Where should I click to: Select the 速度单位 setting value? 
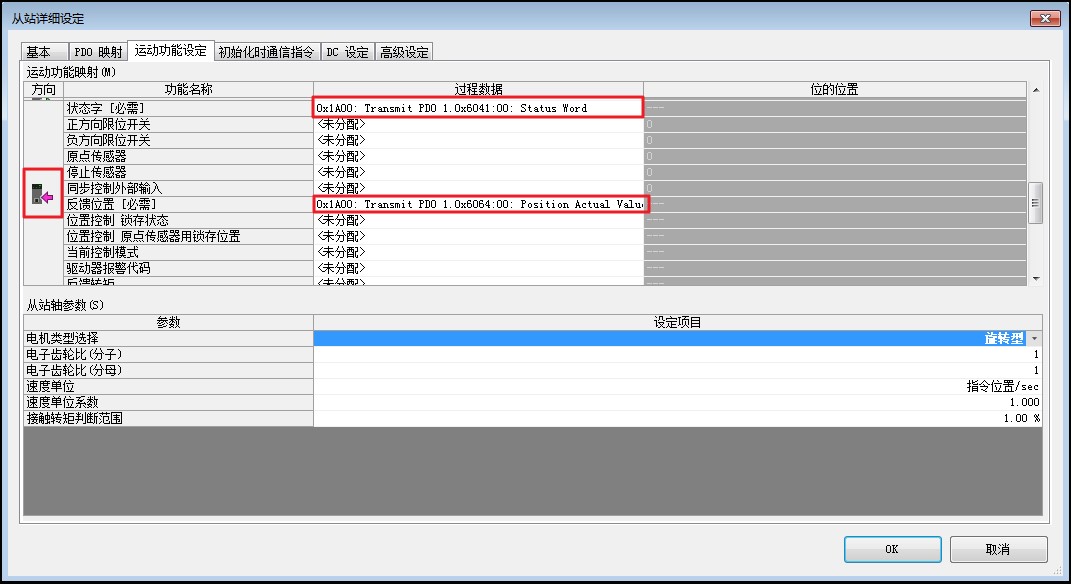676,386
